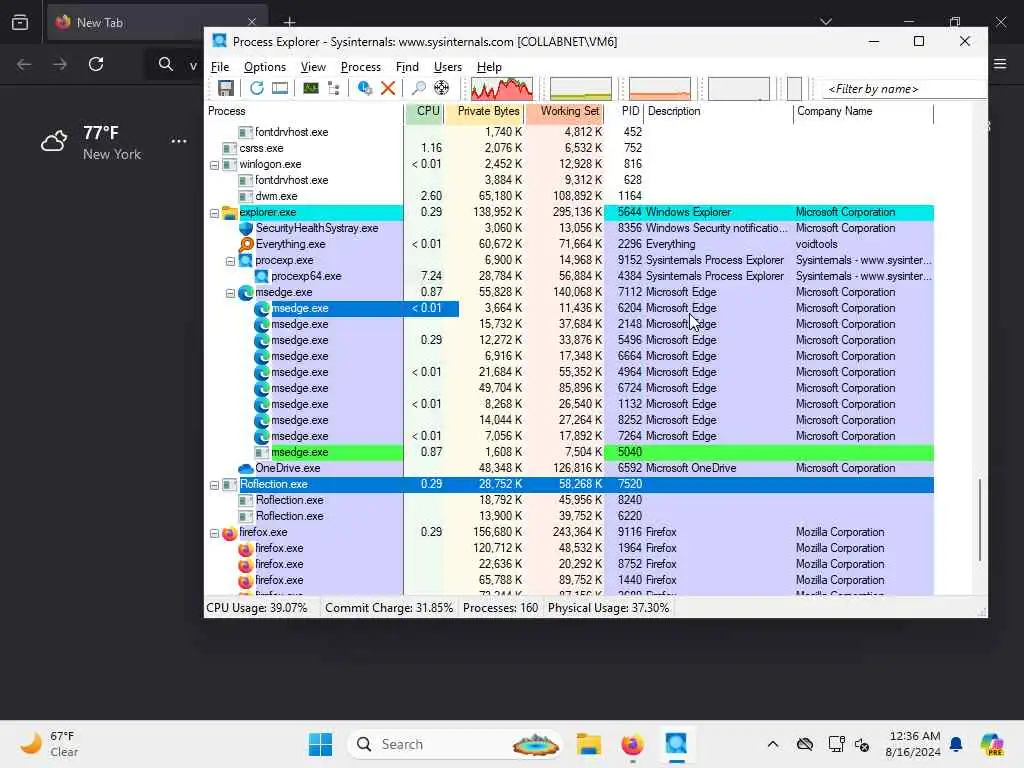Click Commit Charge in the status bar
Screen dimensions: 1024x768
tap(389, 608)
